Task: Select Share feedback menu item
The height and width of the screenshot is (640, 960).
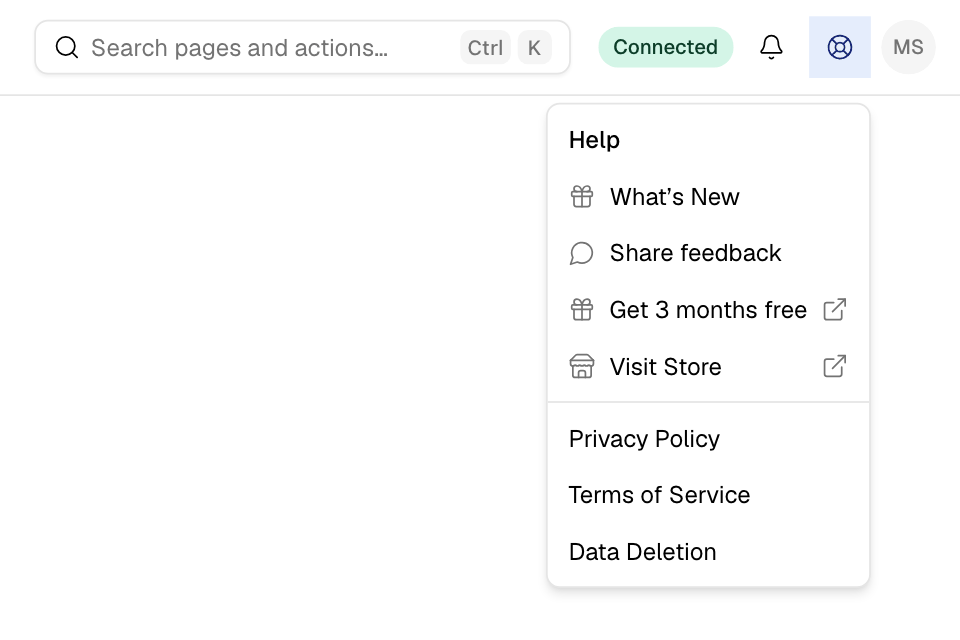Action: point(708,253)
